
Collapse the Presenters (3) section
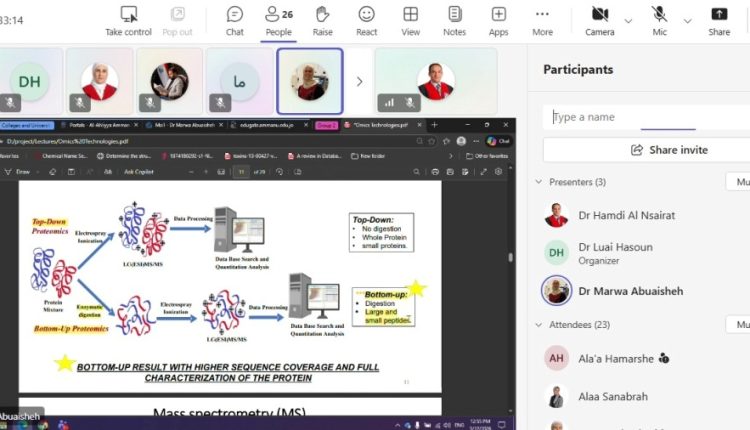click(x=540, y=182)
